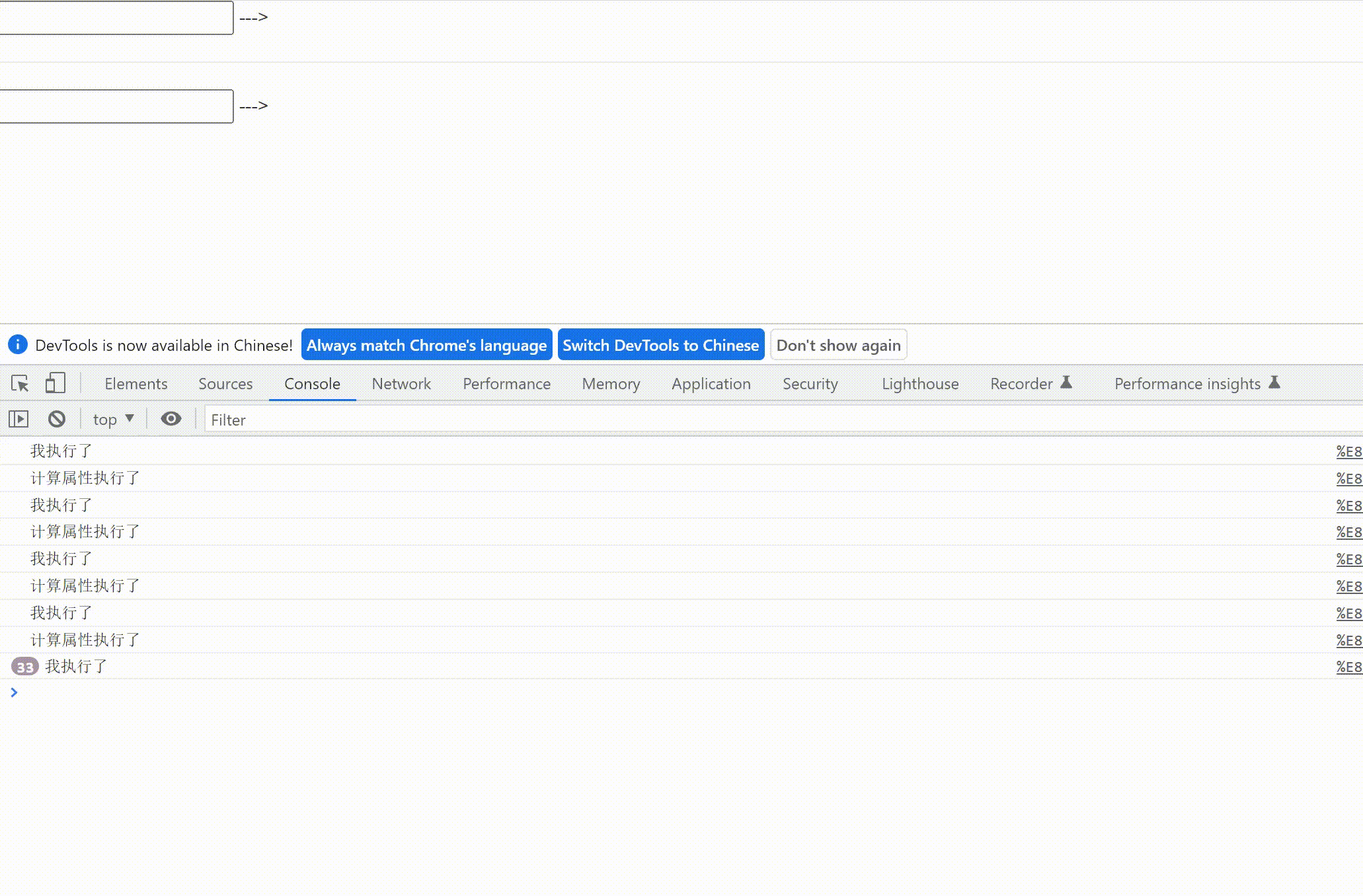Click the Recorder flask icon
Screen dimensions: 1363x896
click(x=1066, y=383)
